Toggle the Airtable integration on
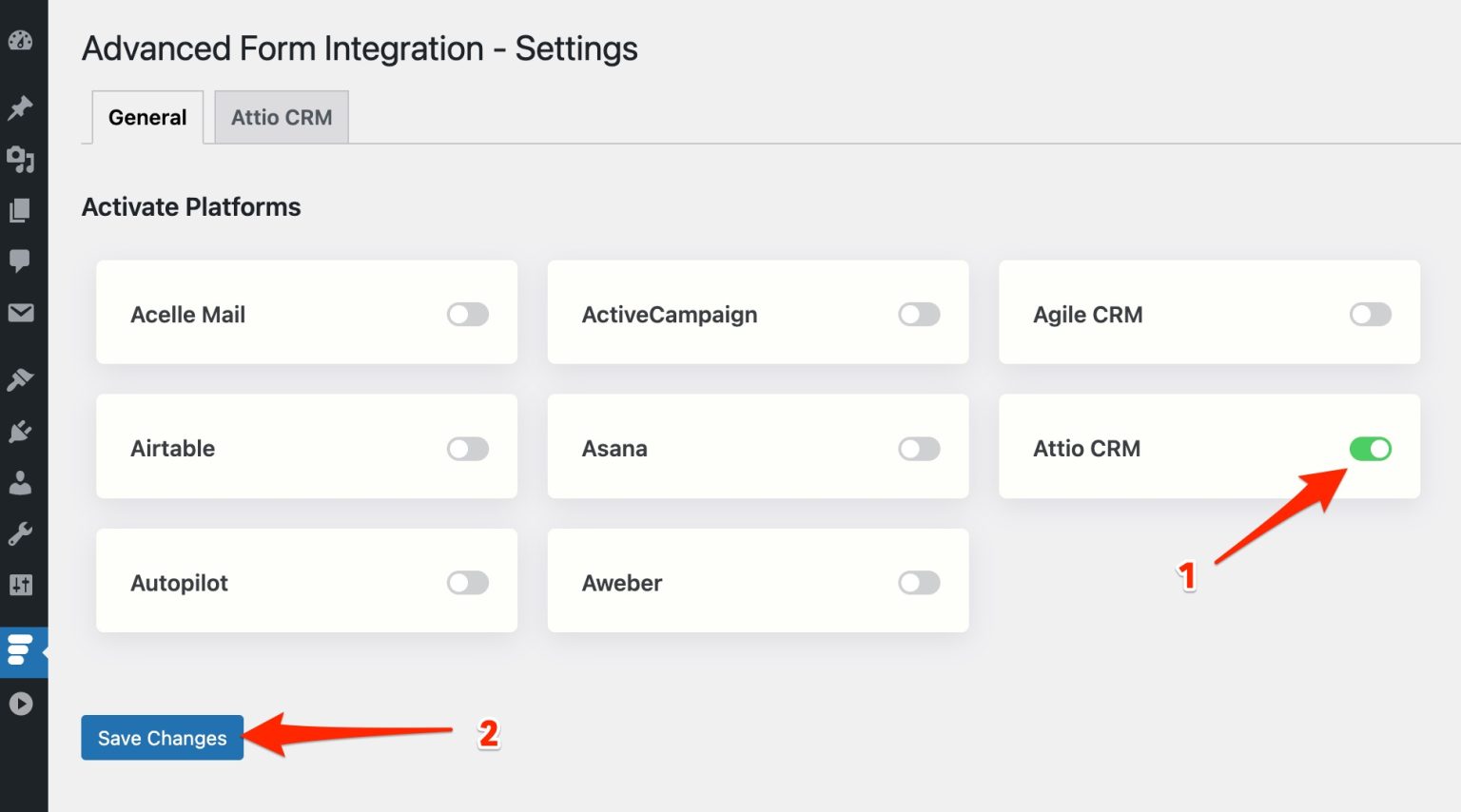 tap(467, 448)
